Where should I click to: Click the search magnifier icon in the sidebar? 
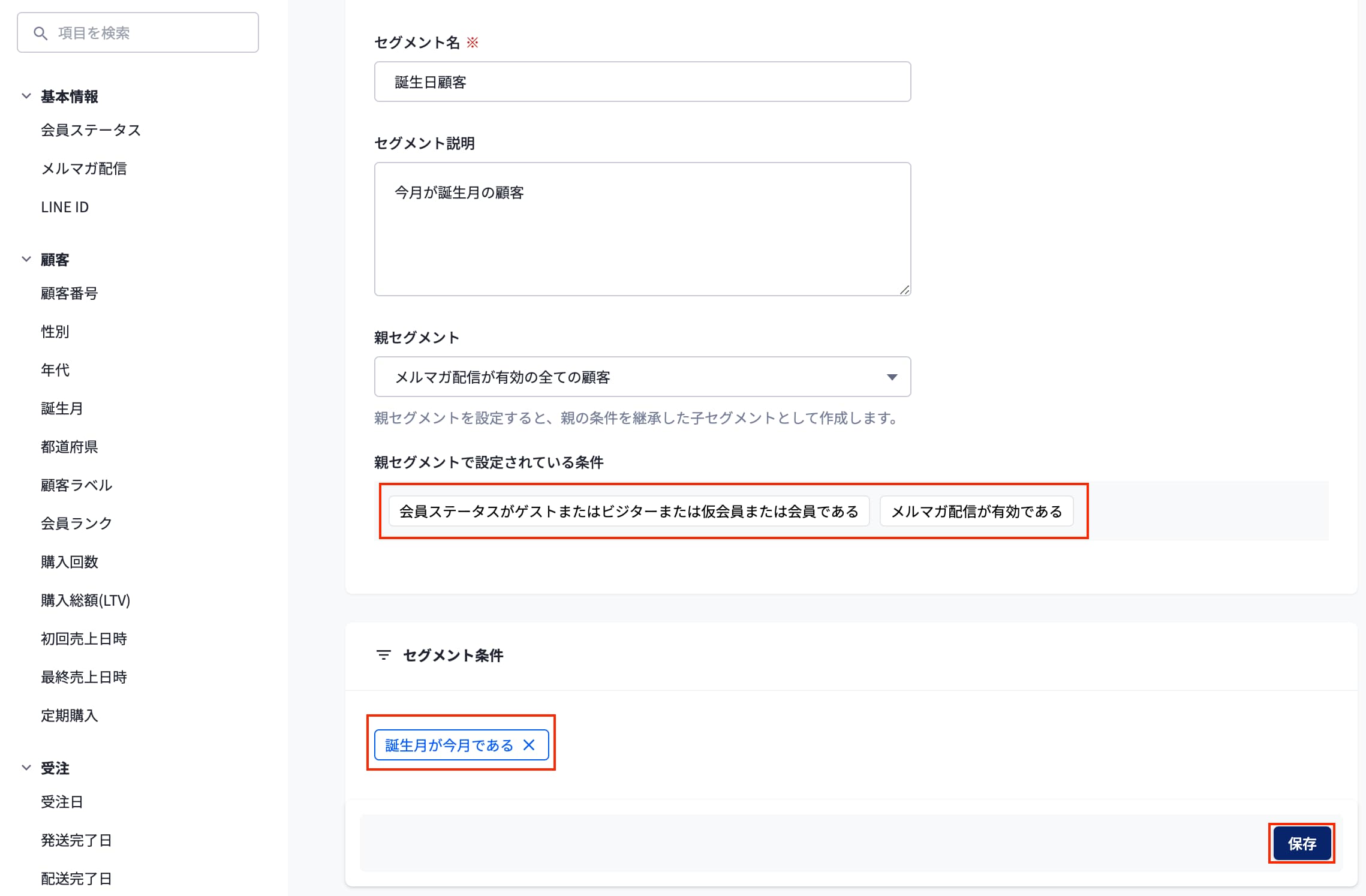(40, 33)
